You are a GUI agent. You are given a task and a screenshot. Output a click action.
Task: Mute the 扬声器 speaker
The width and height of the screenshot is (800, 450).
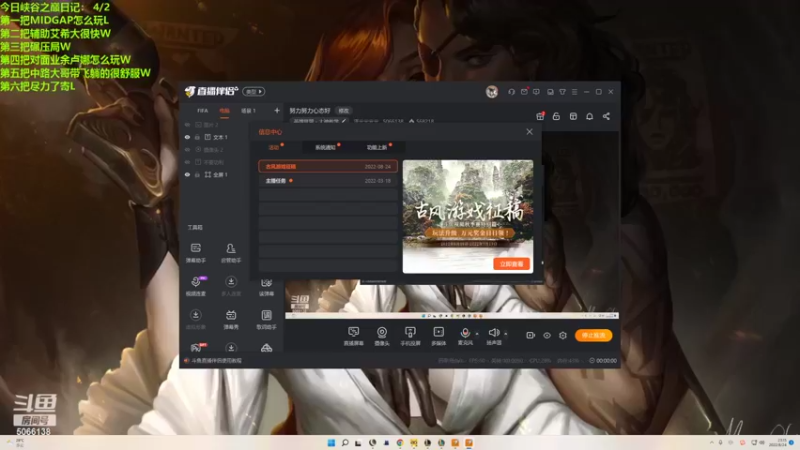(x=493, y=333)
